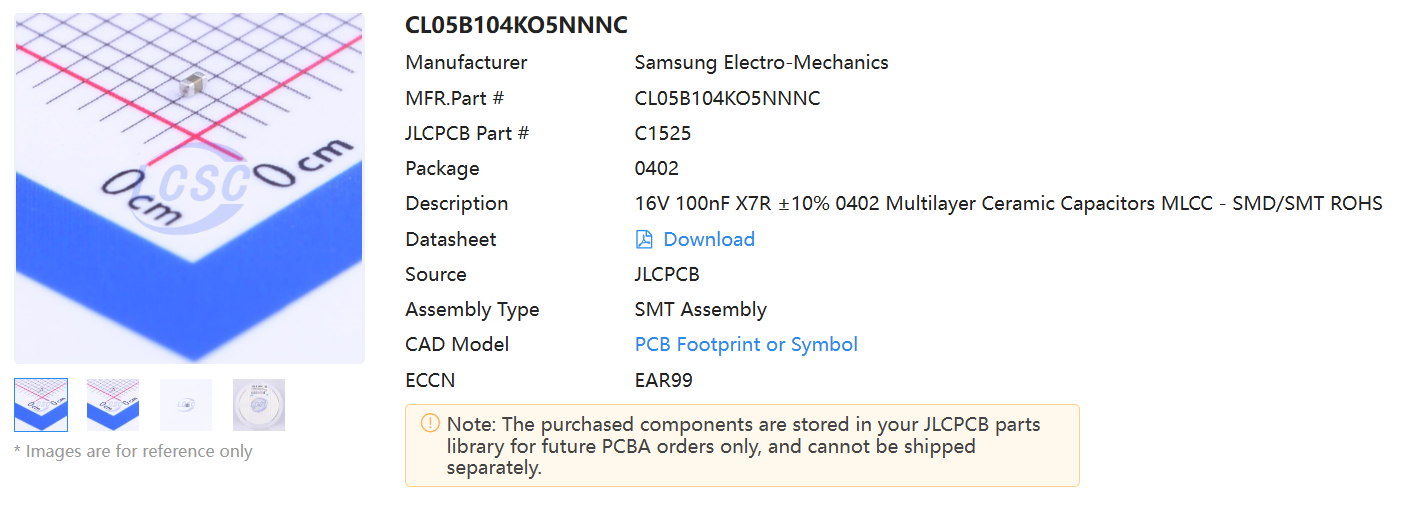Open the PCB Footprint or Symbol link
Image resolution: width=1403 pixels, height=518 pixels.
(746, 344)
